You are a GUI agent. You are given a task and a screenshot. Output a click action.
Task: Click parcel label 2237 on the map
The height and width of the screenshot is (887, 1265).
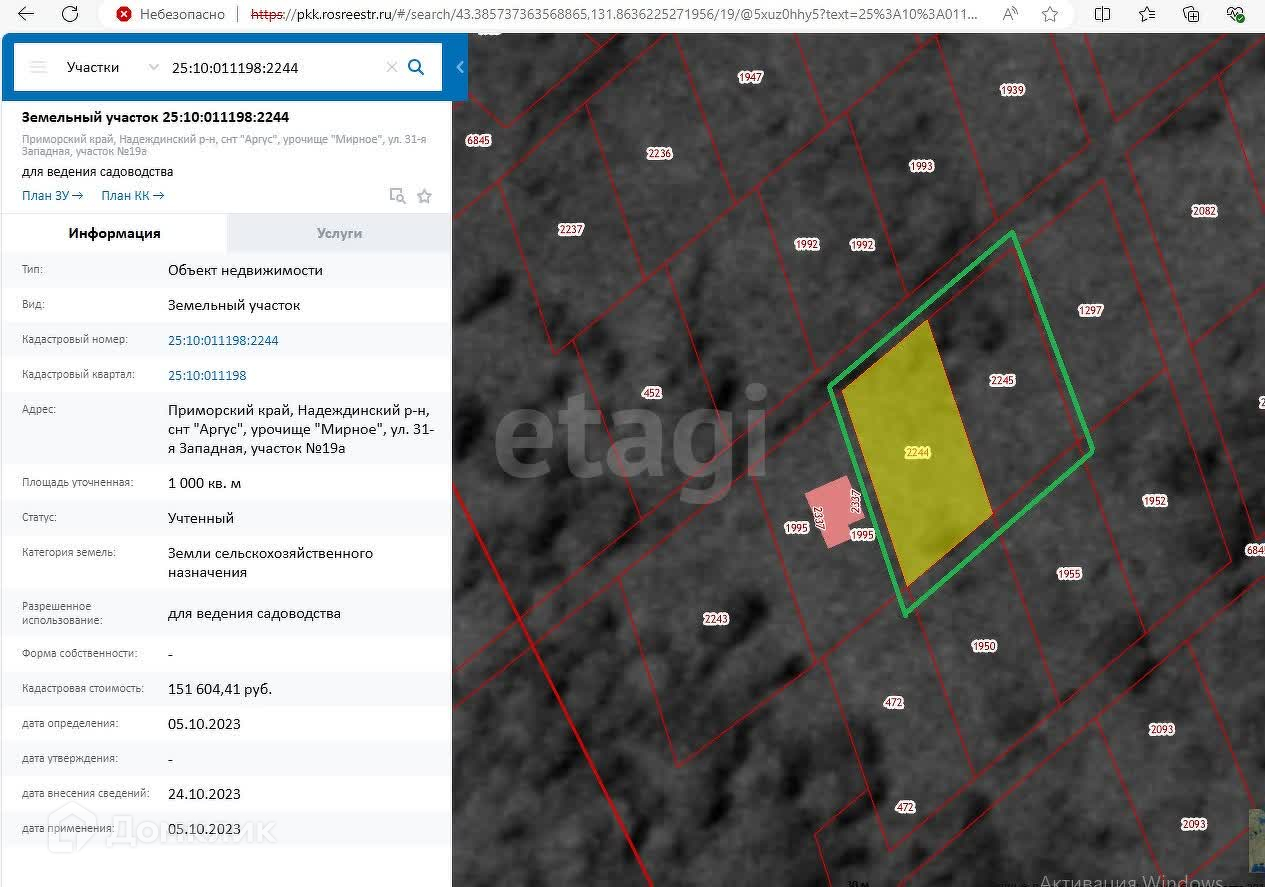[x=570, y=229]
